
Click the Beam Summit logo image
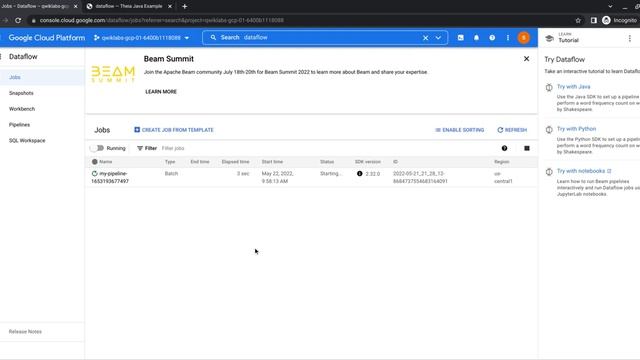(x=113, y=74)
